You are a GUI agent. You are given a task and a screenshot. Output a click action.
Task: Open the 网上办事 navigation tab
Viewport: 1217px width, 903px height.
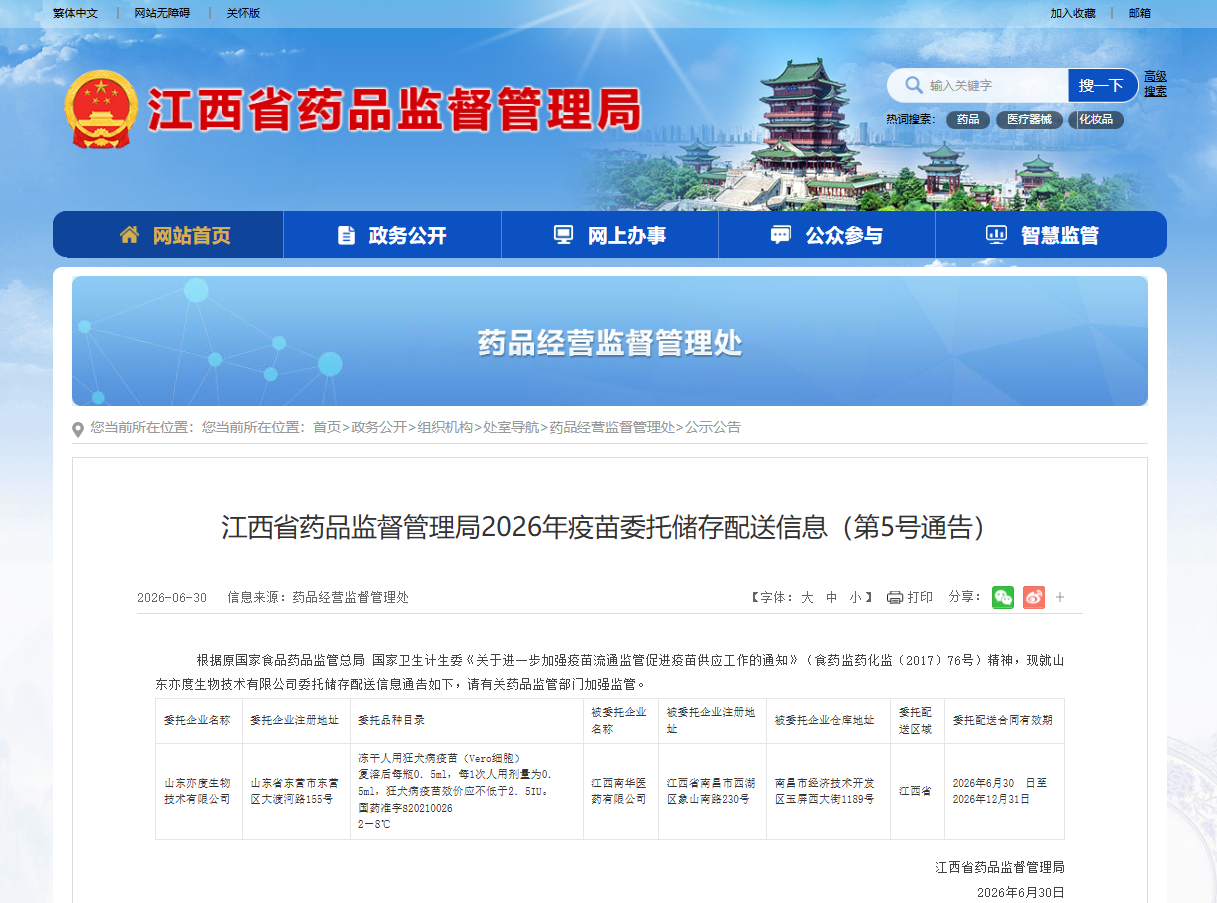coord(610,235)
